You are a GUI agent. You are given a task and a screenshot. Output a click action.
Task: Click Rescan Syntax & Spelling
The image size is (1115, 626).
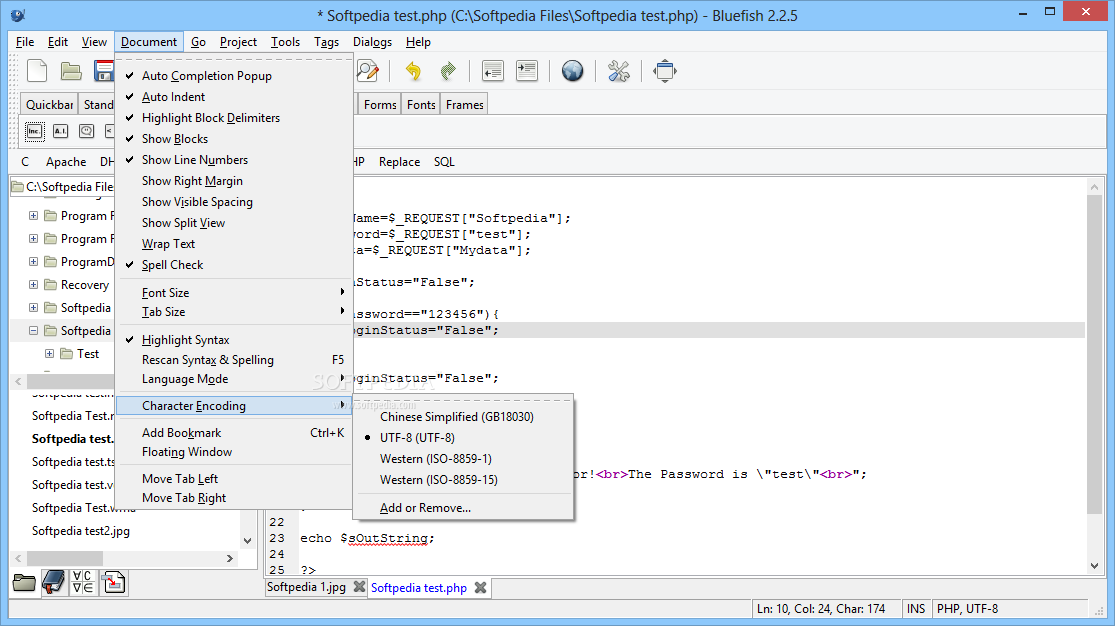pyautogui.click(x=234, y=360)
